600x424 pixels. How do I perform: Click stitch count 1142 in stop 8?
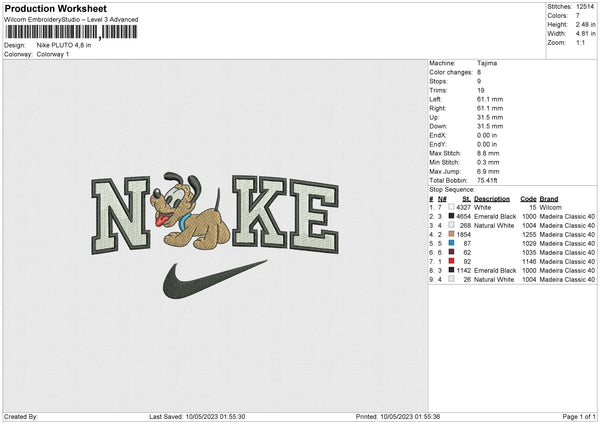click(x=464, y=271)
